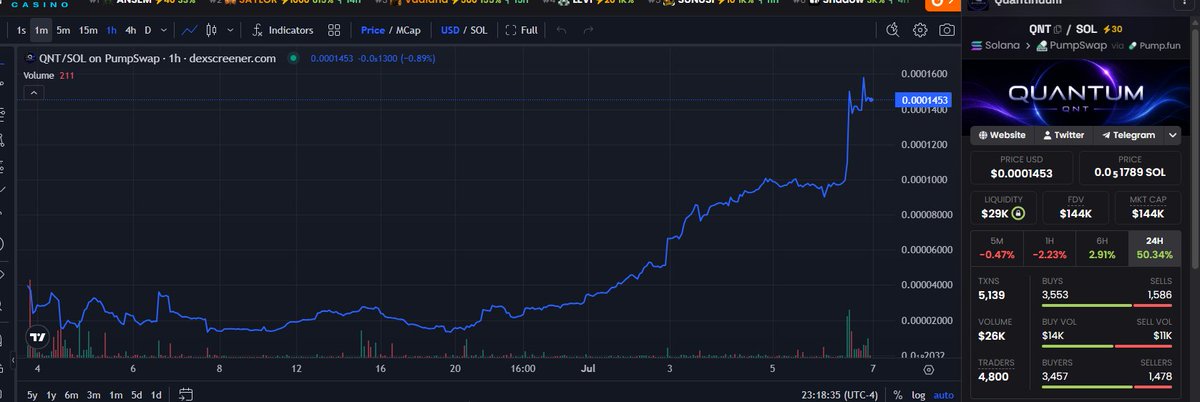This screenshot has width=1200, height=402.
Task: Expand the timeframe dropdown arrow
Action: point(164,30)
